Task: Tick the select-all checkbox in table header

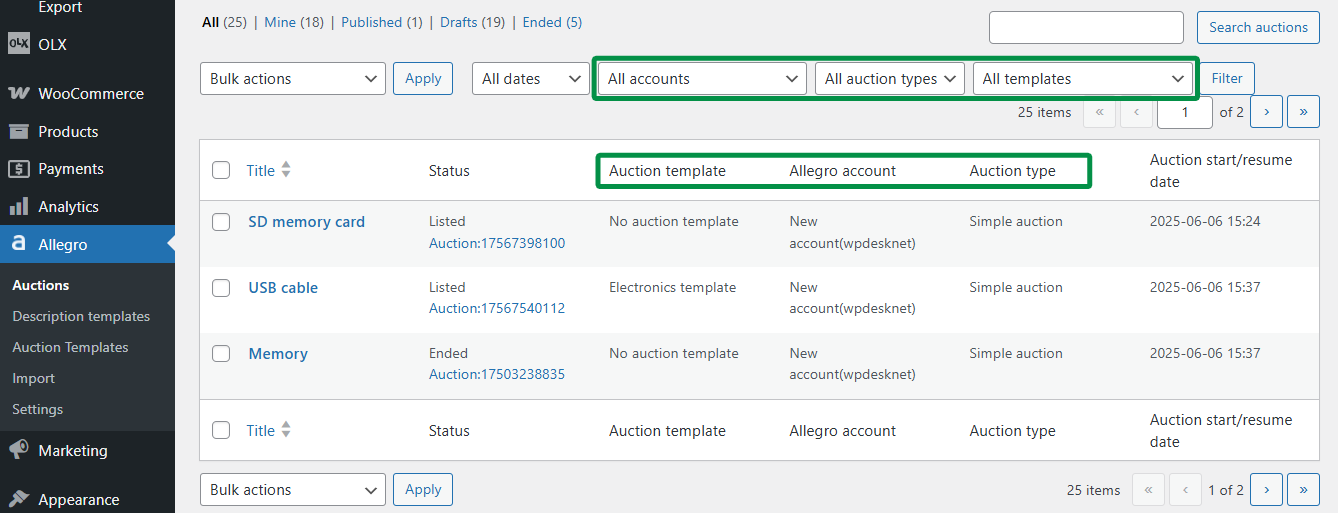Action: click(221, 170)
